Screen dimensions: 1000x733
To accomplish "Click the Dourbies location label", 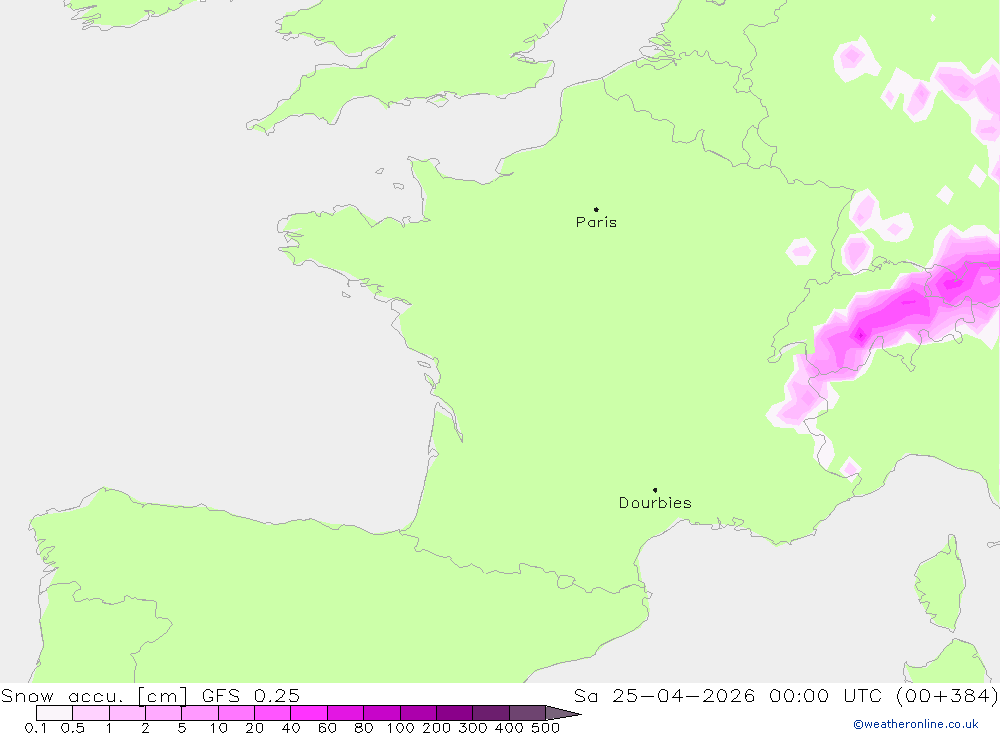I will coord(655,503).
